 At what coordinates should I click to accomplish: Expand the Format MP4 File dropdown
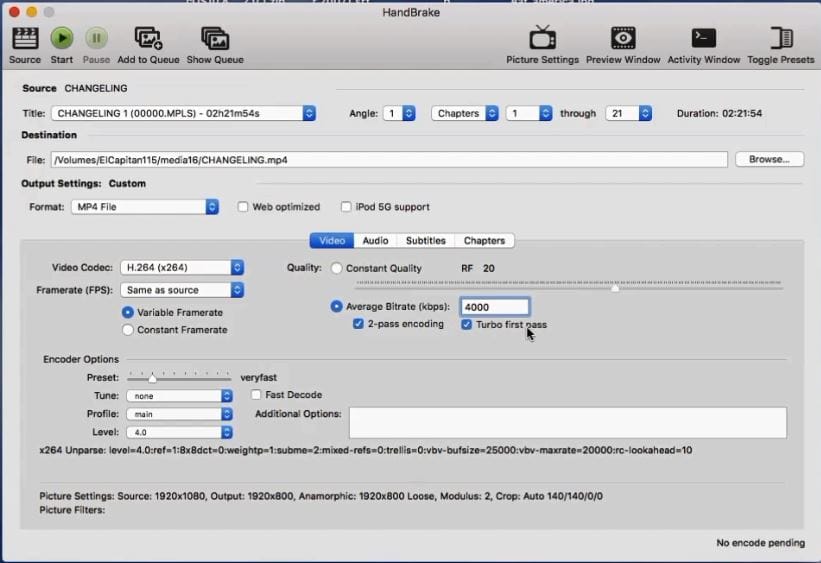144,207
